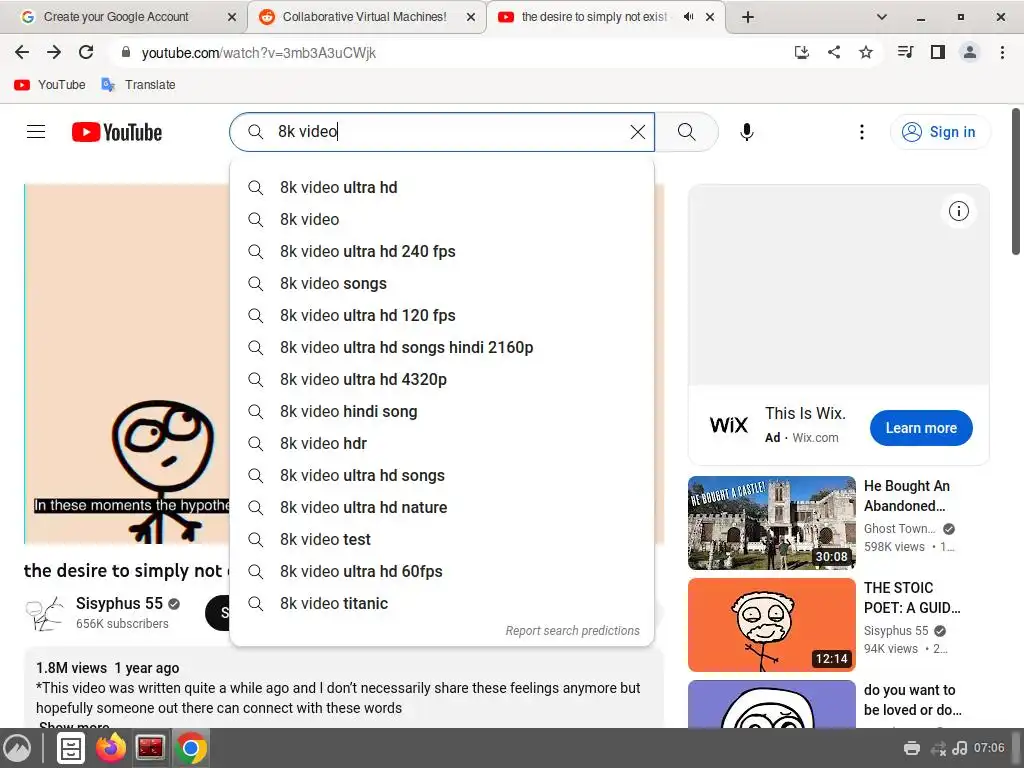Click the red application taskbar icon
Image resolution: width=1024 pixels, height=768 pixels.
click(150, 748)
